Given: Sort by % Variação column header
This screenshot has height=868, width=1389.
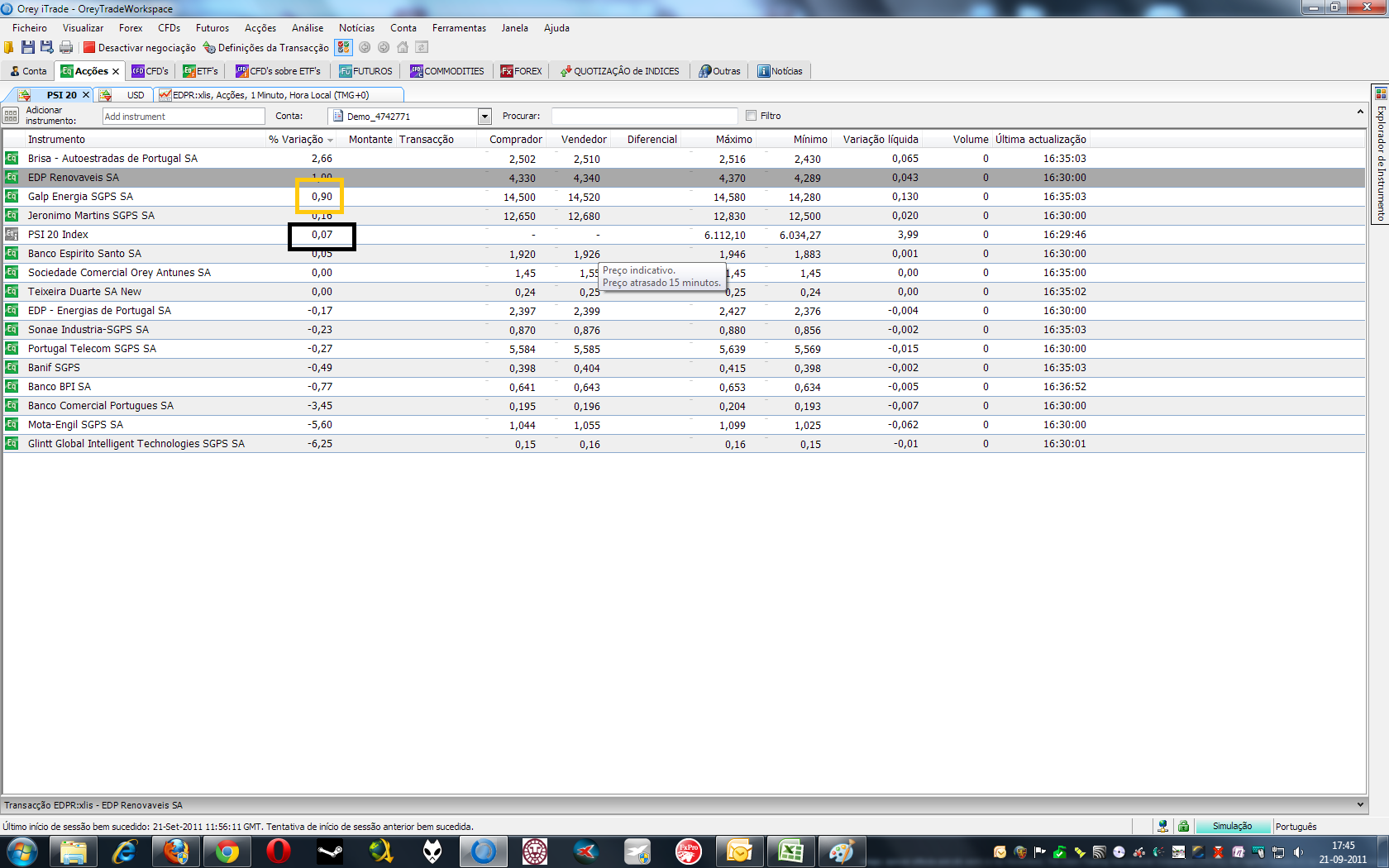Looking at the screenshot, I should 299,140.
